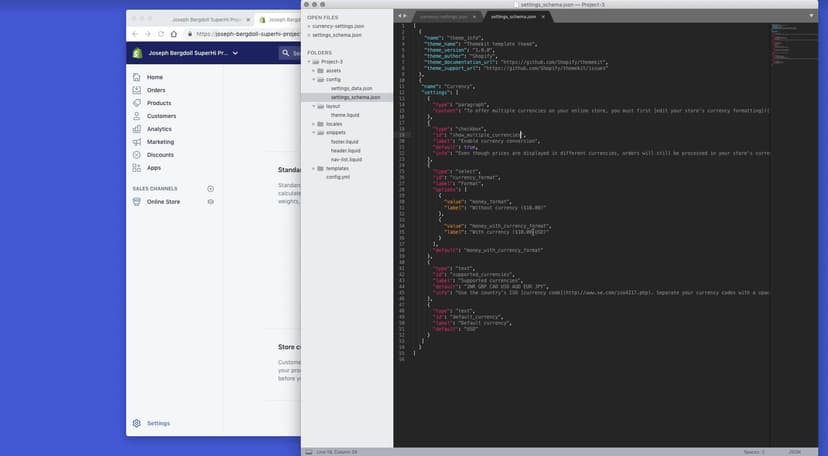Click the Products tag icon

pyautogui.click(x=136, y=103)
